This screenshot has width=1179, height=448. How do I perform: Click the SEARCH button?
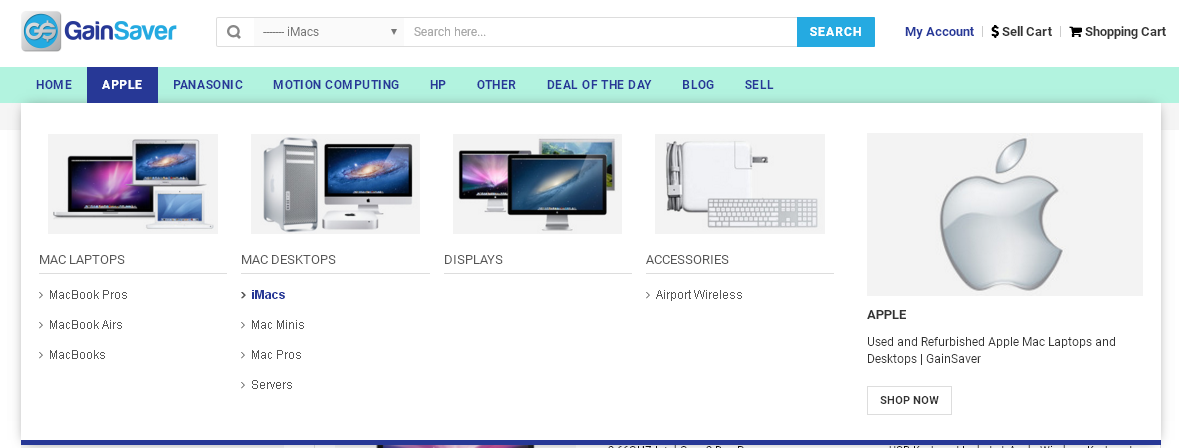tap(835, 32)
